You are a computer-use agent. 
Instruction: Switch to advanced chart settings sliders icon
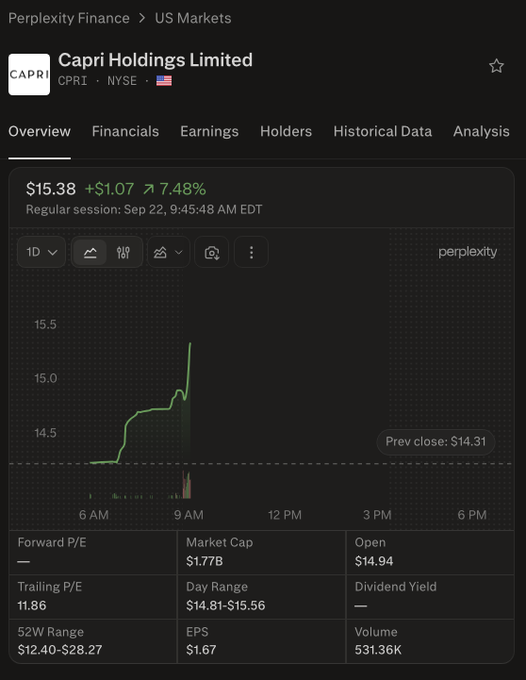(x=123, y=252)
